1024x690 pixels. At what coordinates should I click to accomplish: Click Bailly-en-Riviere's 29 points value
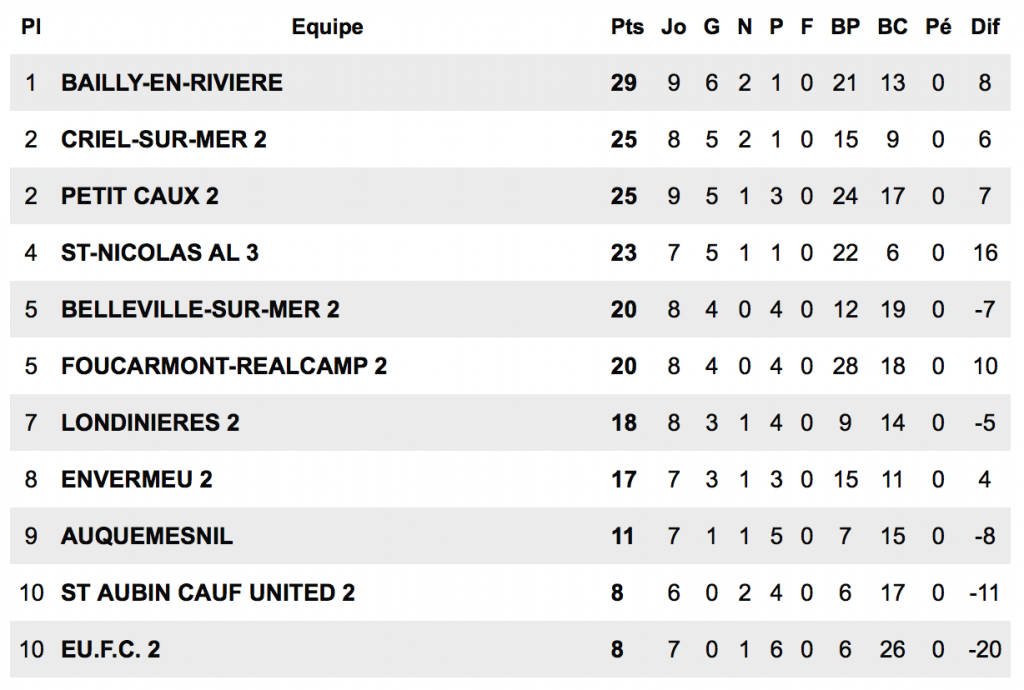click(x=624, y=83)
